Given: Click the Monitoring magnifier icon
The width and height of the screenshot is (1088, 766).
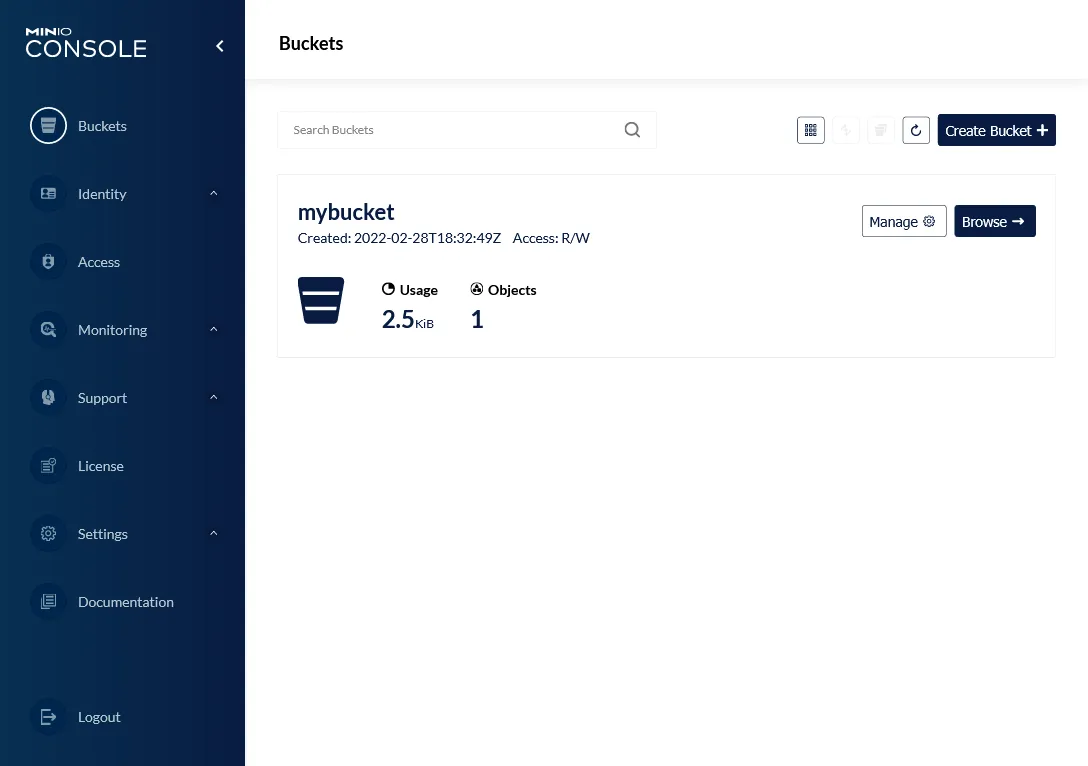Looking at the screenshot, I should coord(48,330).
